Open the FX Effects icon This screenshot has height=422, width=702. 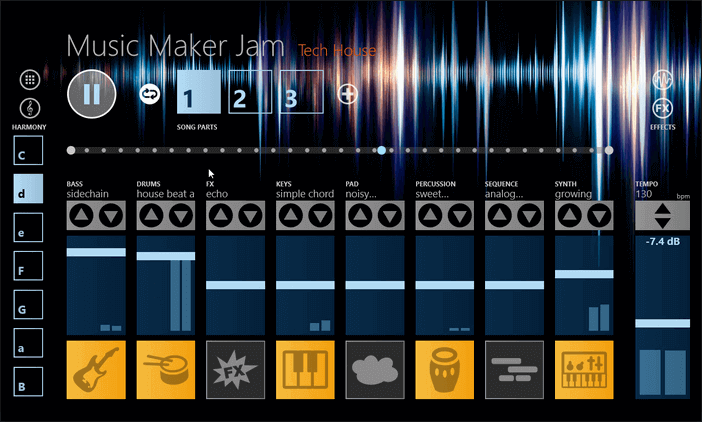(663, 108)
